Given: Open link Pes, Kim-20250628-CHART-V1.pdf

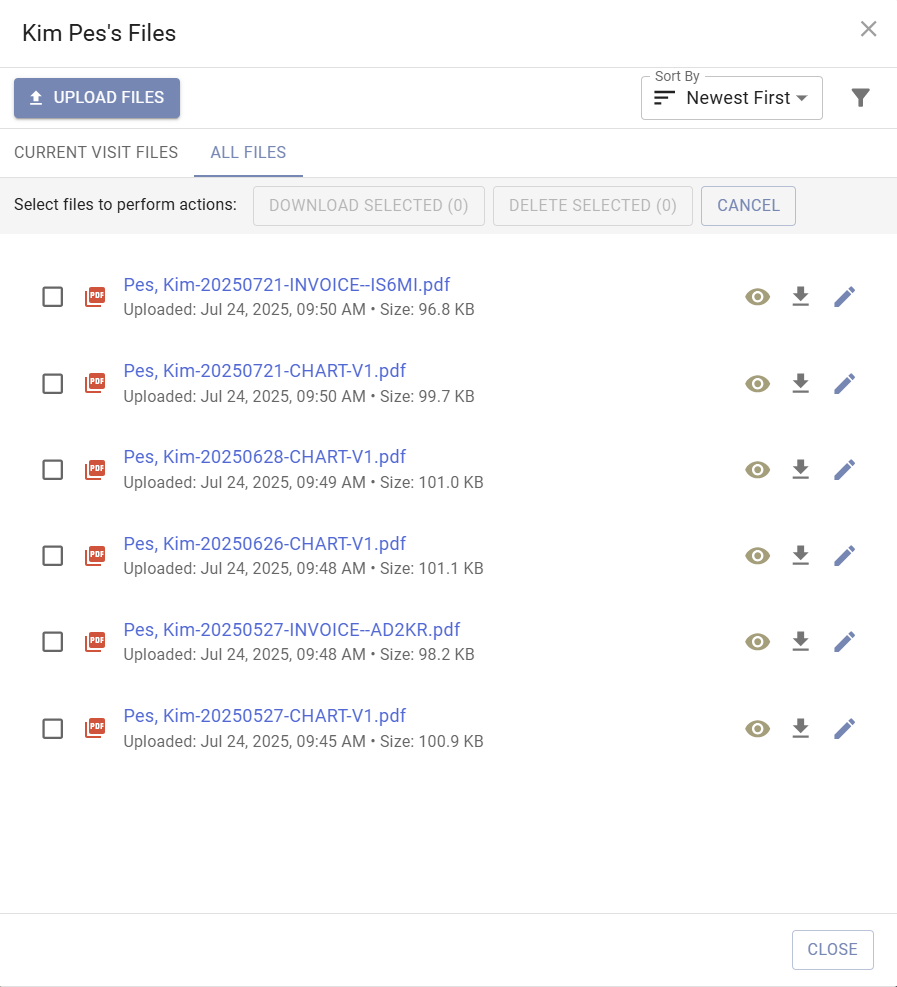Looking at the screenshot, I should click(x=264, y=457).
